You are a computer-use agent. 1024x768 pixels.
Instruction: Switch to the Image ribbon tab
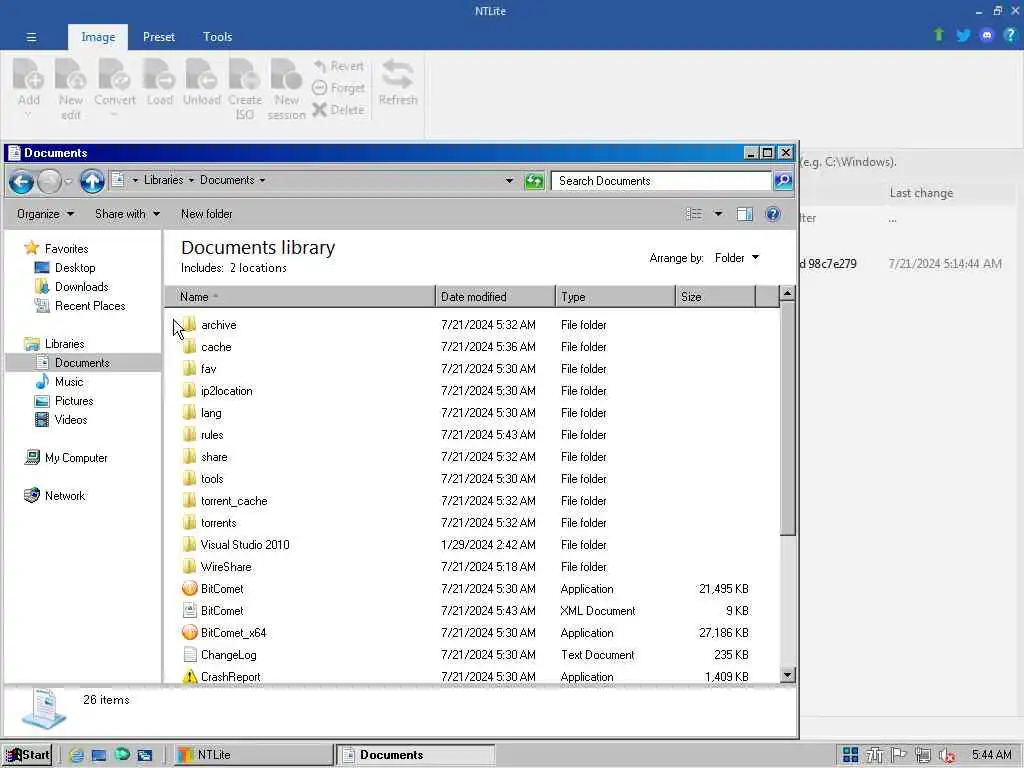coord(98,37)
